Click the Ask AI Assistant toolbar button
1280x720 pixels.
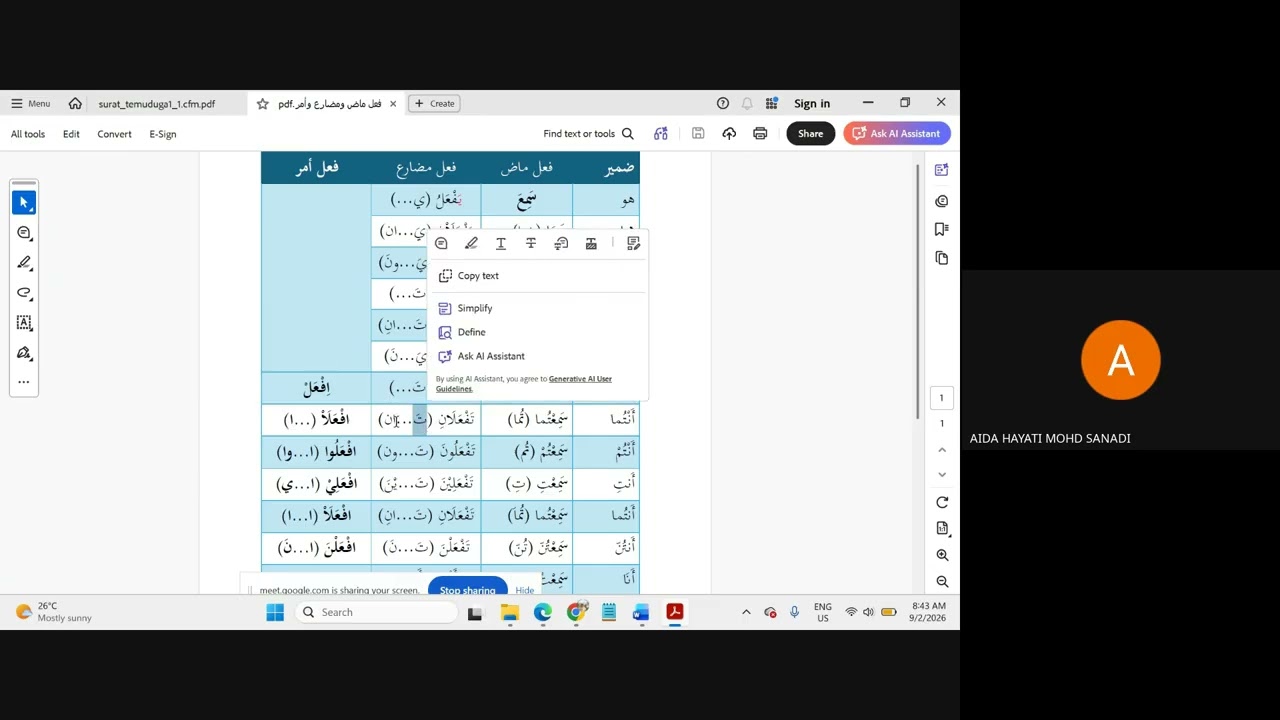tap(897, 133)
